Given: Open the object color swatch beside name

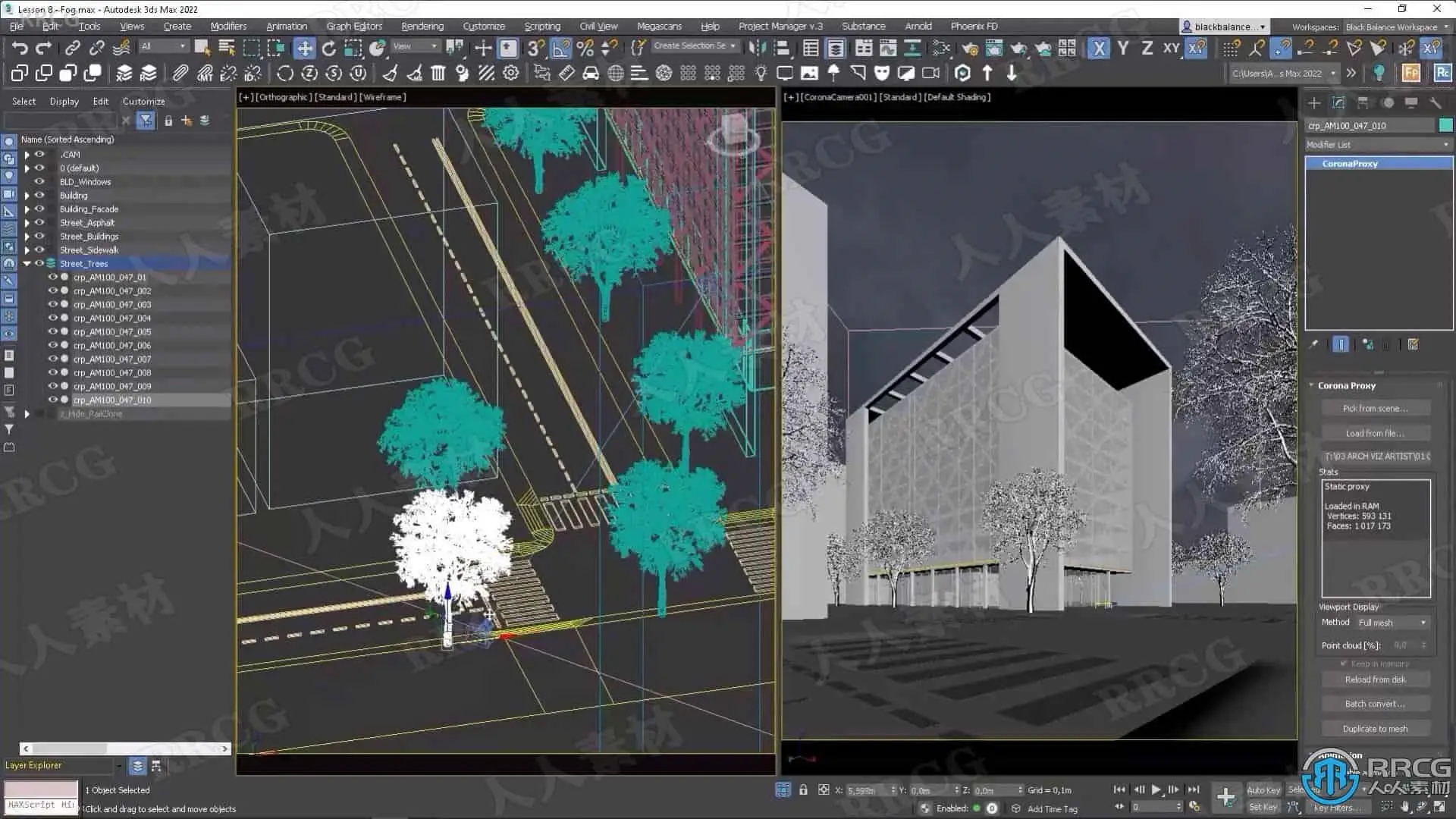Looking at the screenshot, I should (x=1446, y=125).
